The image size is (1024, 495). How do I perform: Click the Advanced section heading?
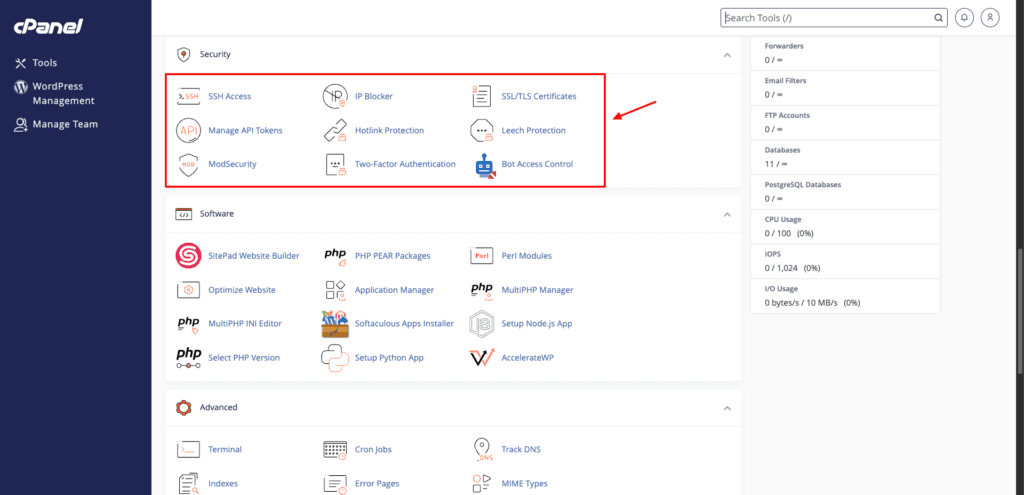coord(218,407)
